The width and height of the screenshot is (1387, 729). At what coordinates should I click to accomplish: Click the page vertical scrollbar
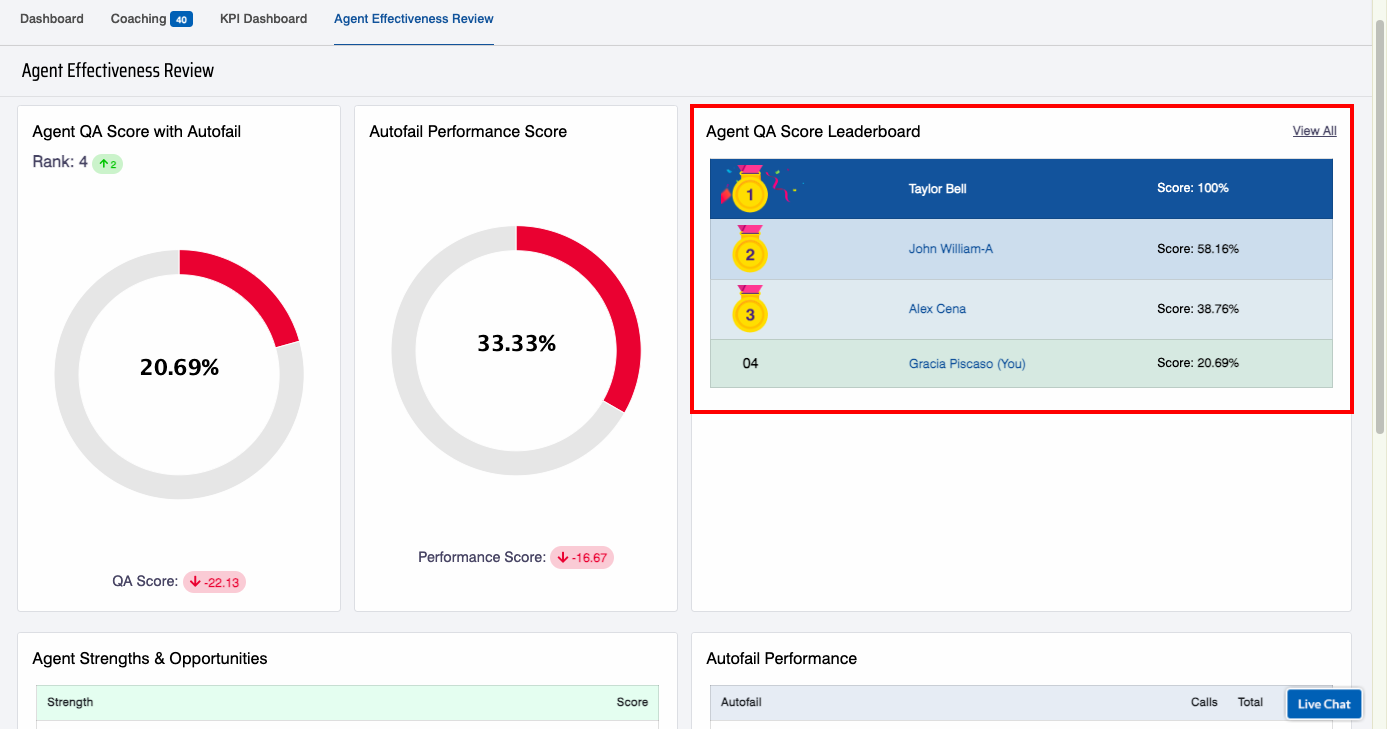[1380, 230]
